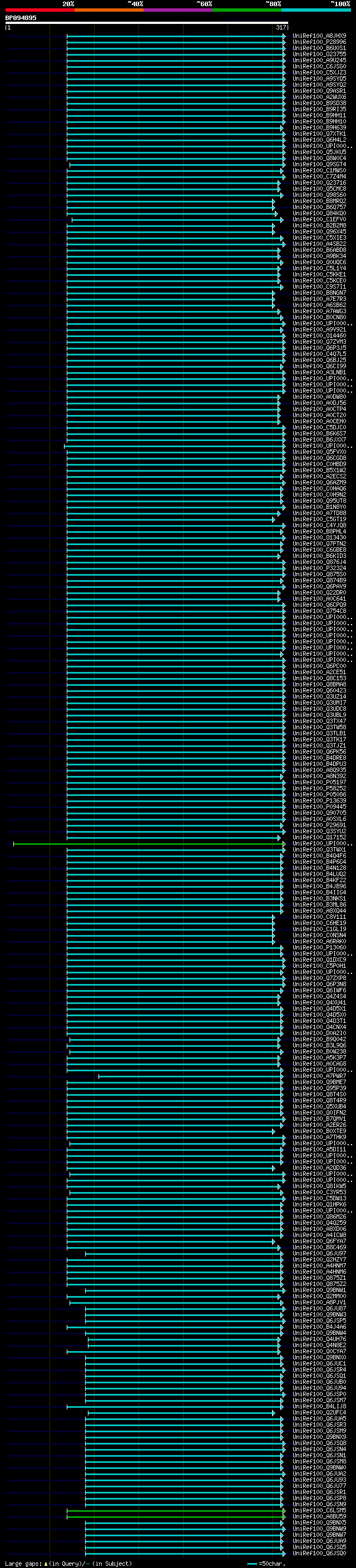Select label UniRef100_P13060
Screen dimensions: 356x1568
coord(319,948)
